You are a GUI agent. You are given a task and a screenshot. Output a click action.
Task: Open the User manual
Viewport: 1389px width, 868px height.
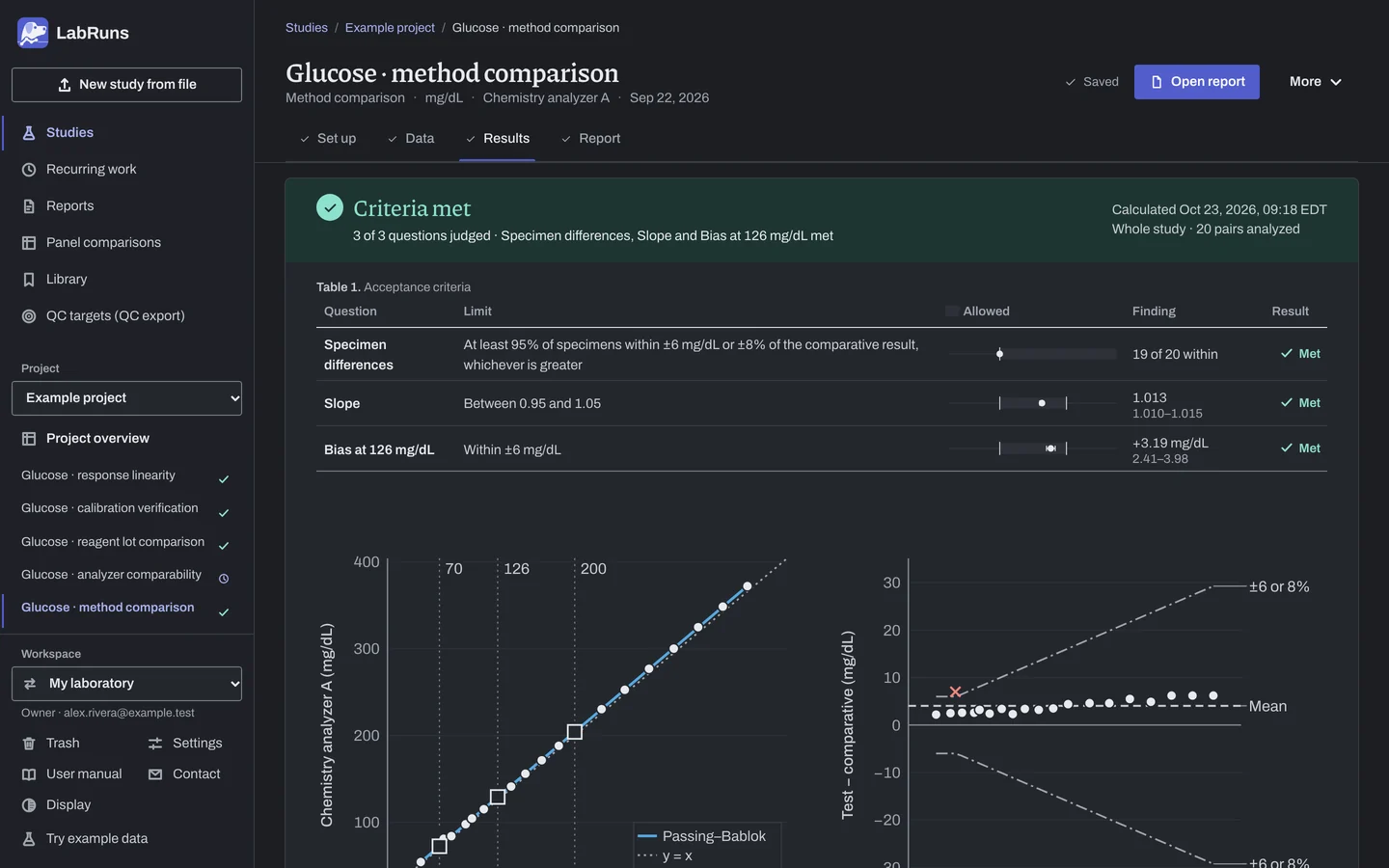(x=84, y=773)
